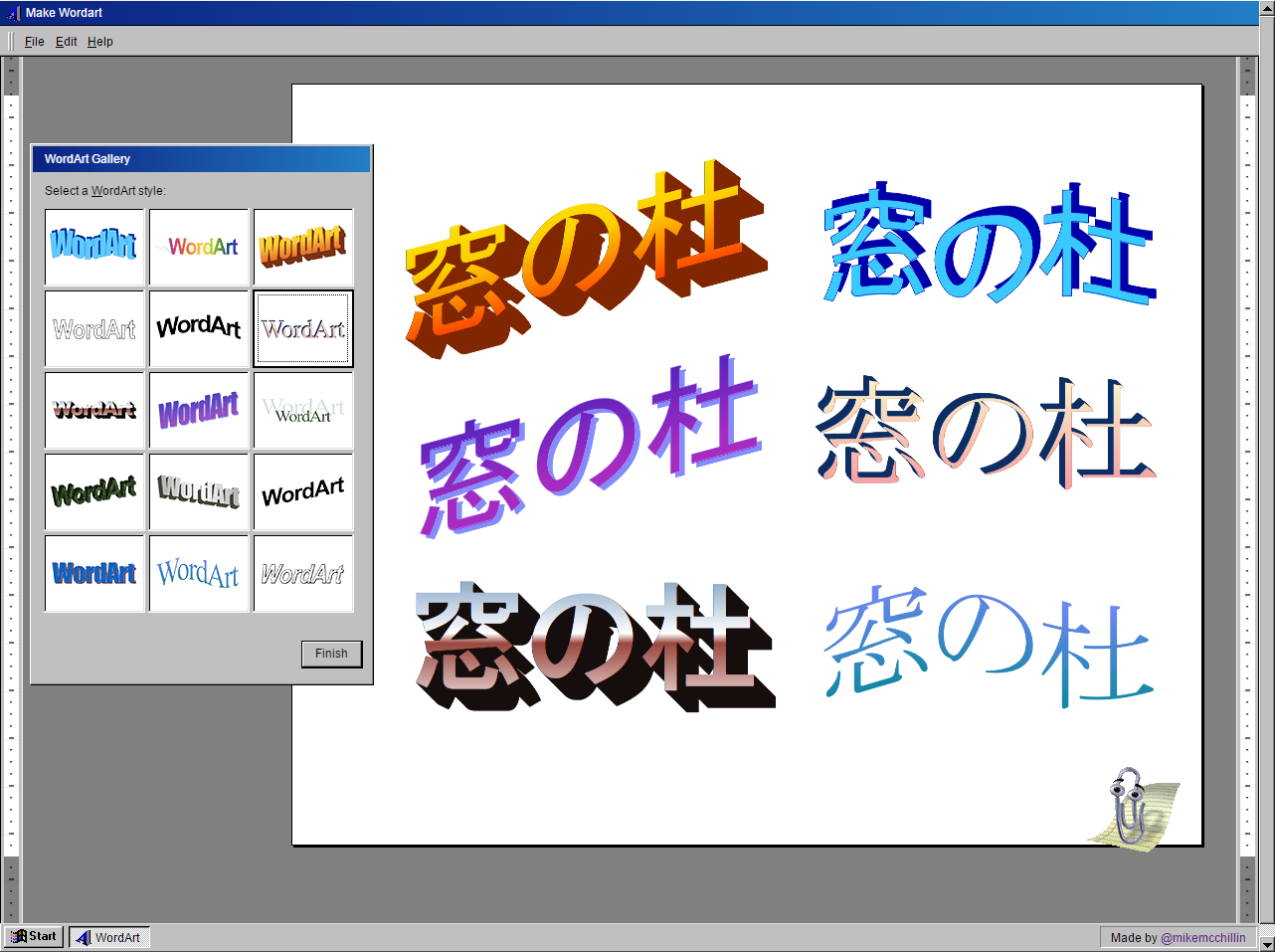Select the gray 3D block WordArt style
This screenshot has height=952, width=1275.
click(x=198, y=490)
